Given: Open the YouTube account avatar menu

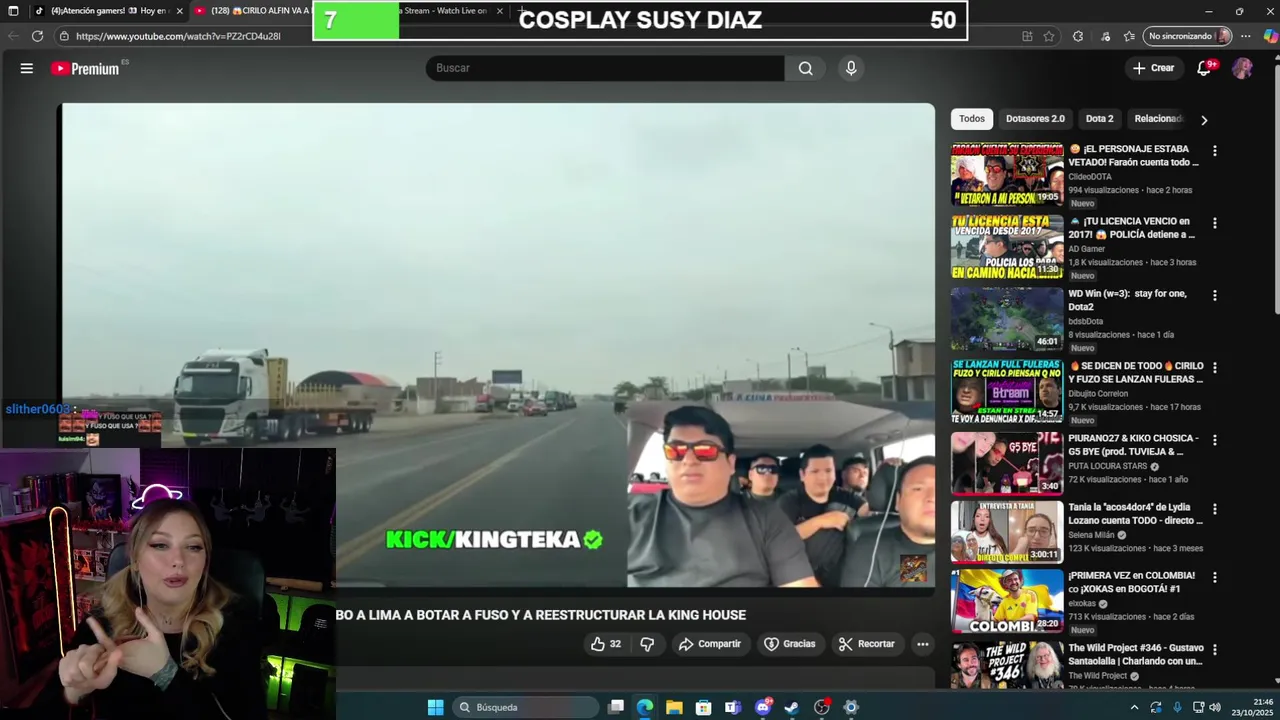Looking at the screenshot, I should point(1242,68).
